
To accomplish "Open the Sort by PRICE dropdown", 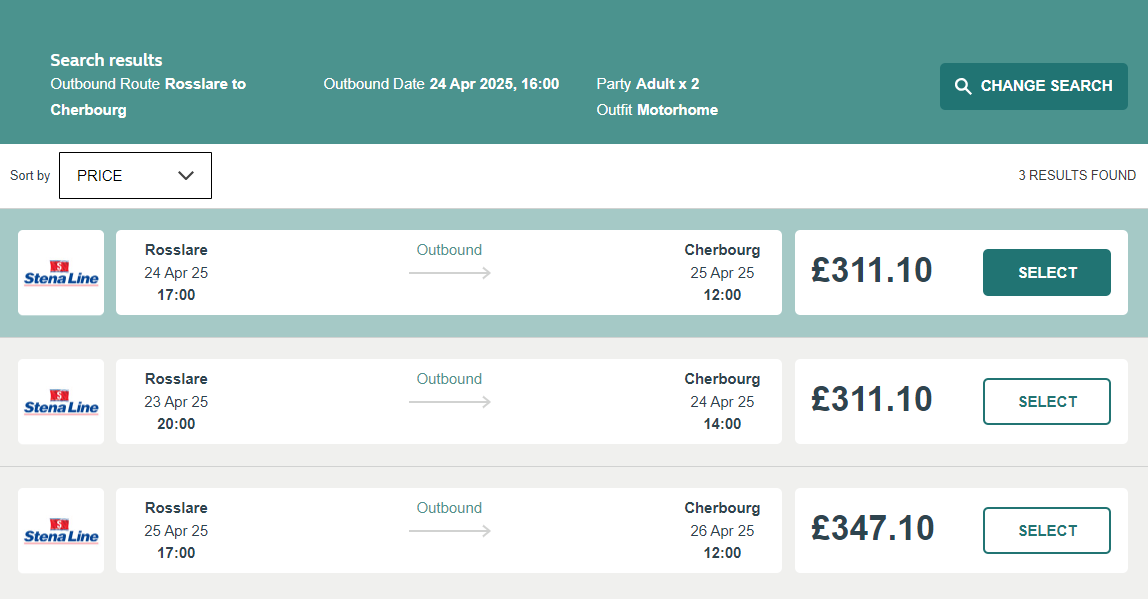I will point(135,176).
